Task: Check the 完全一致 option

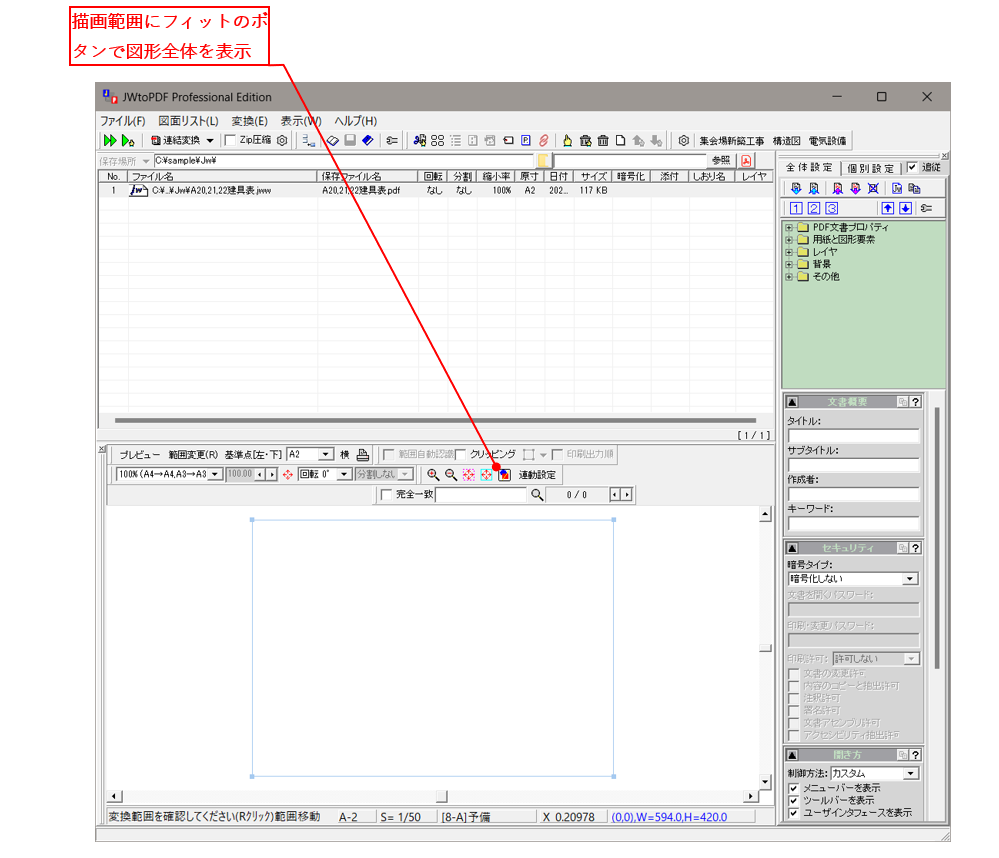Action: pos(388,495)
